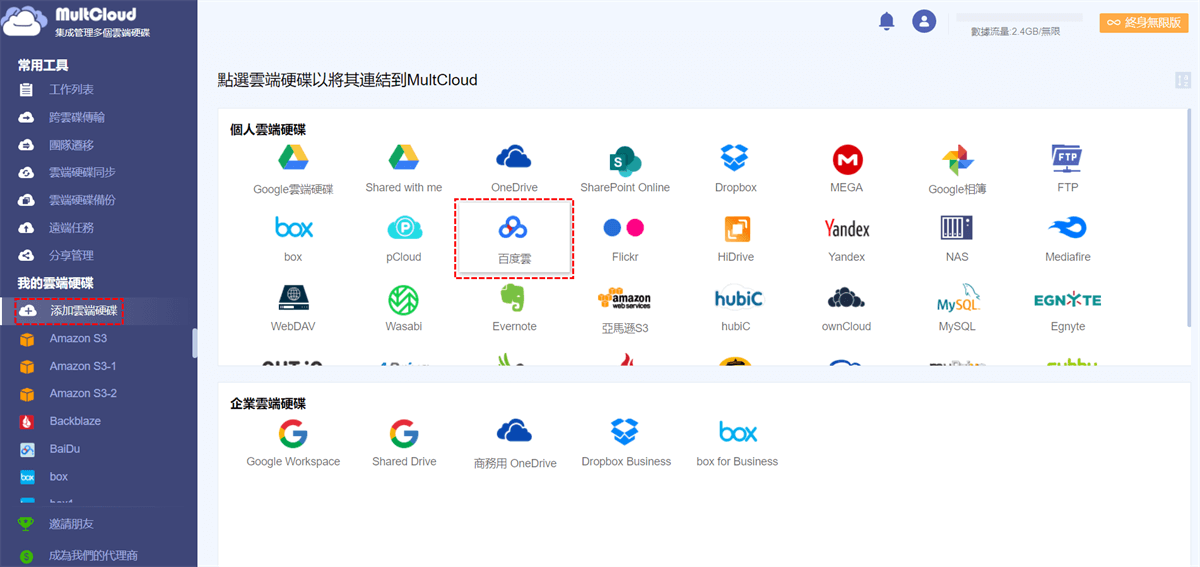Select Google相簿 photos icon
Viewport: 1200px width, 567px height.
(957, 159)
